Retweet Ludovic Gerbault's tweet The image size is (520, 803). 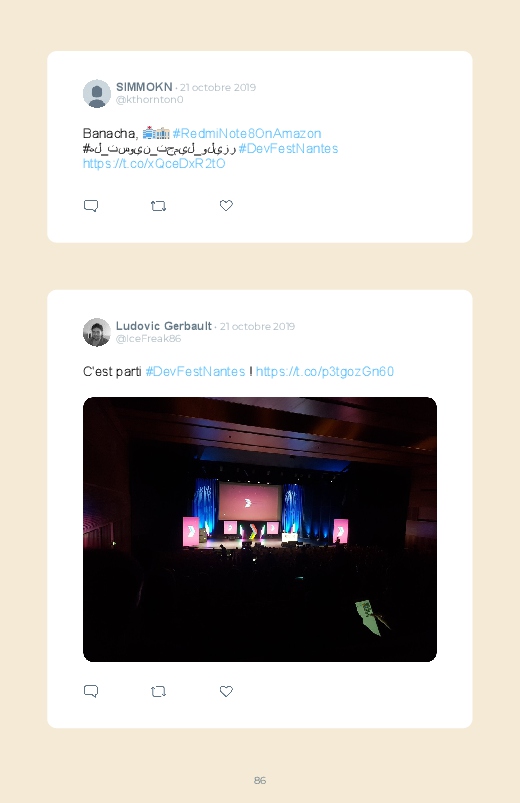tap(158, 691)
